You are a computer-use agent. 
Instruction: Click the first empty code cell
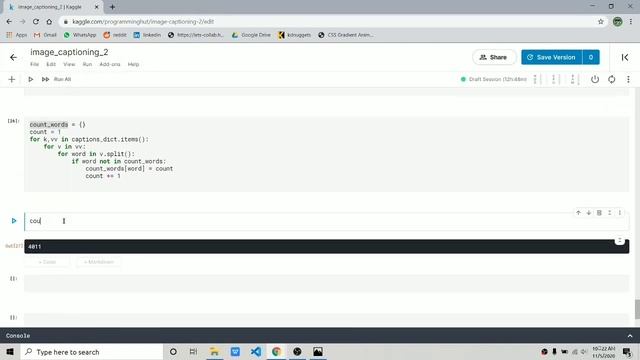tap(327, 283)
